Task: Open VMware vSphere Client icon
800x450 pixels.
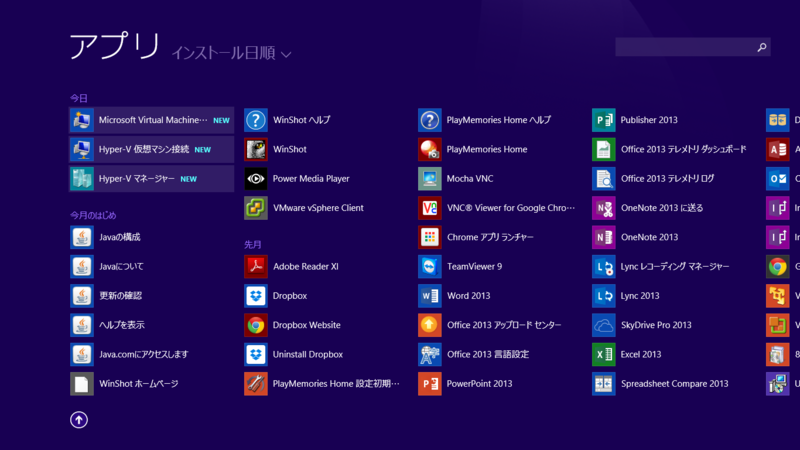Action: coord(256,208)
